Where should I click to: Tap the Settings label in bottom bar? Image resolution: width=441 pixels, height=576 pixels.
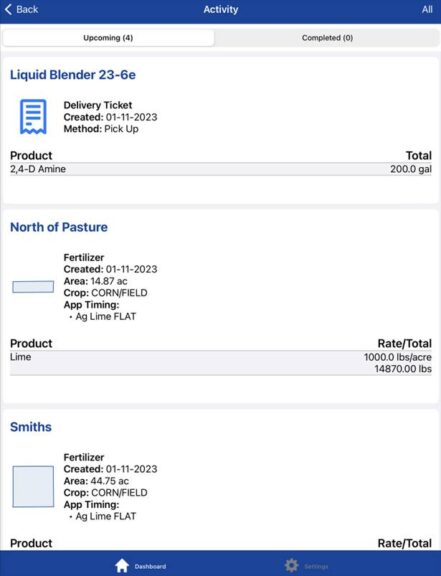pos(316,566)
